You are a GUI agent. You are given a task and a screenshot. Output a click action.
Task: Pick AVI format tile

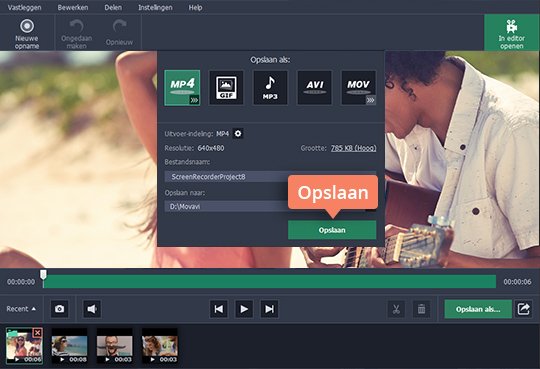point(314,88)
